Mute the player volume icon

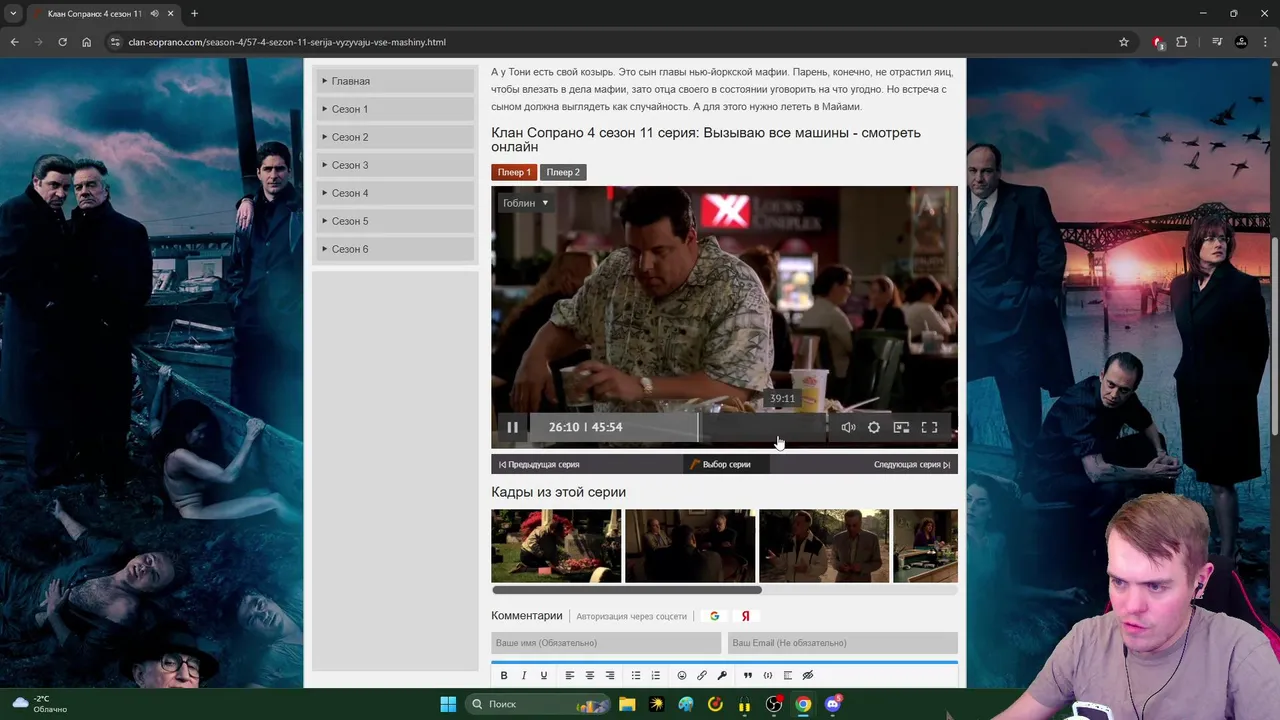(848, 427)
